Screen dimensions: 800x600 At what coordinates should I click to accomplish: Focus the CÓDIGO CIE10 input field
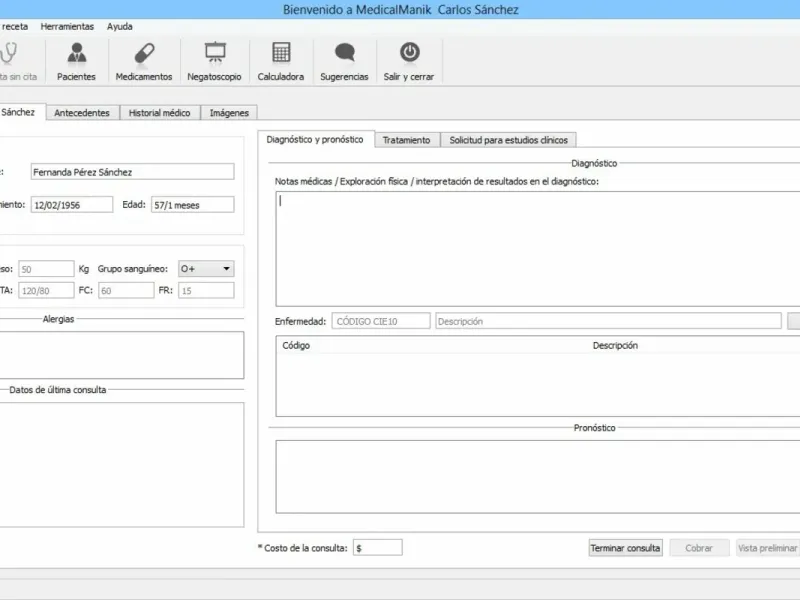coord(381,321)
